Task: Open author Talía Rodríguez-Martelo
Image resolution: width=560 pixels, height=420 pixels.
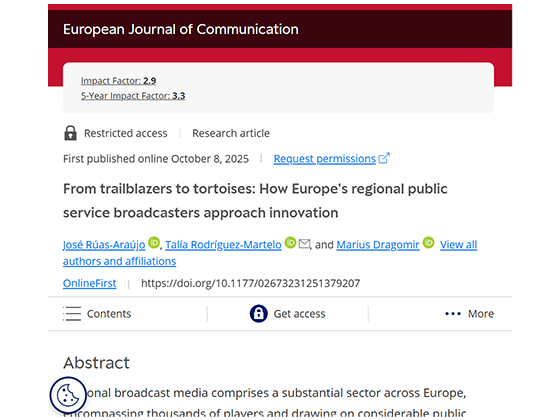Action: click(x=223, y=245)
